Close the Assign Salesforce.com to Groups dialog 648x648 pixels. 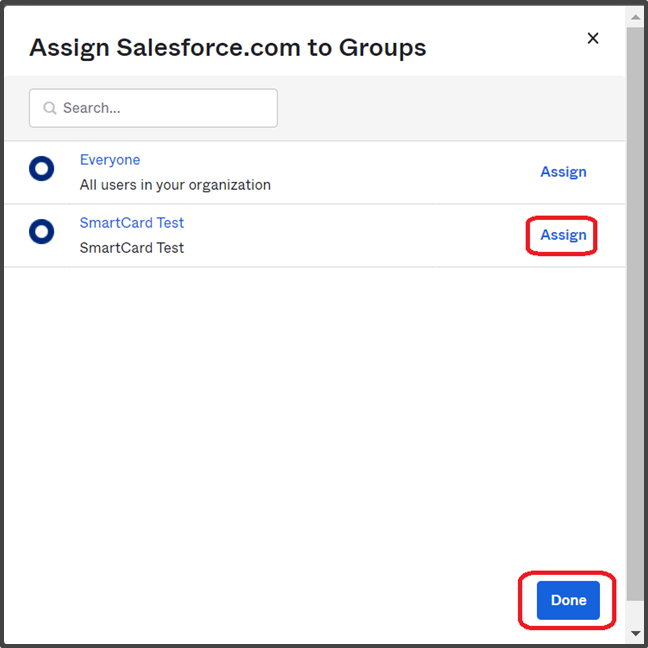pyautogui.click(x=593, y=38)
